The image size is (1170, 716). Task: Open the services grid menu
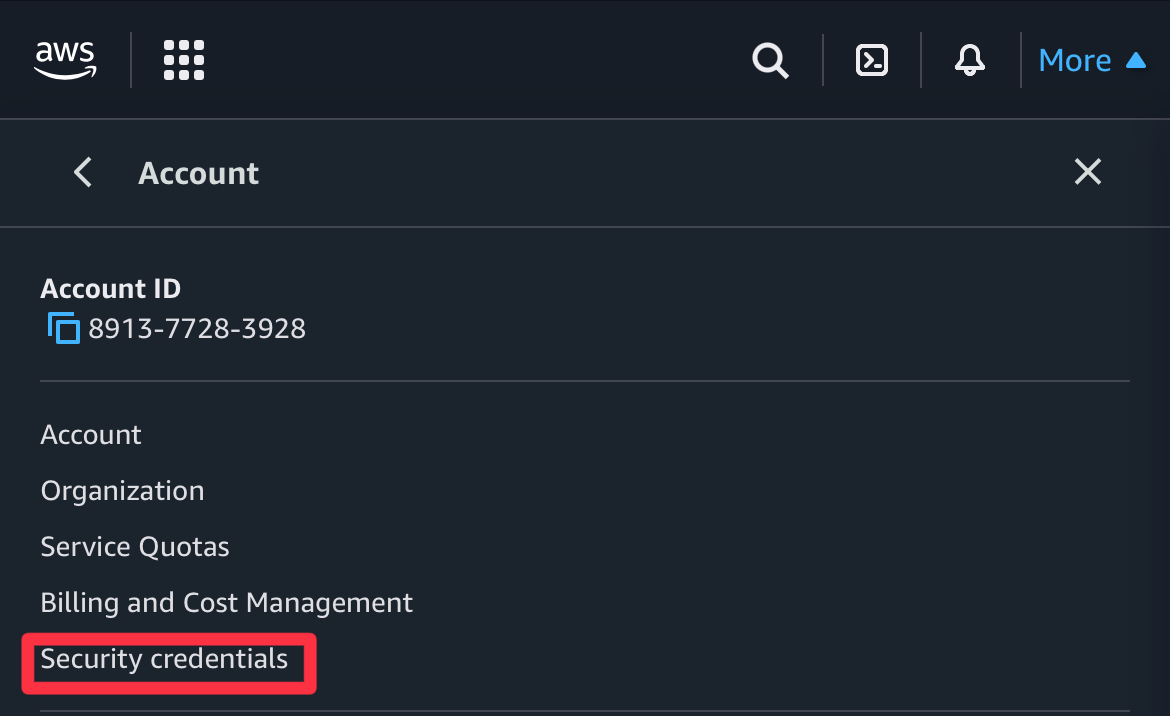click(184, 60)
